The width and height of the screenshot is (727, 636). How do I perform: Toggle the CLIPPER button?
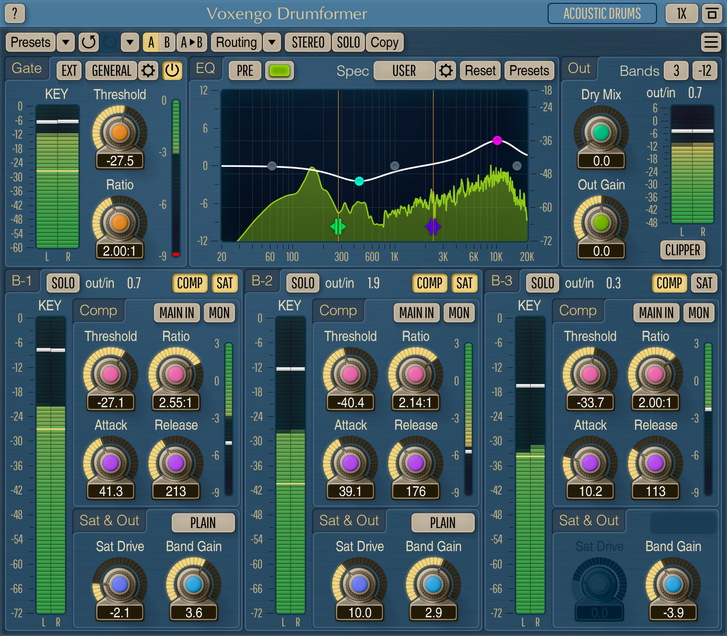[682, 250]
